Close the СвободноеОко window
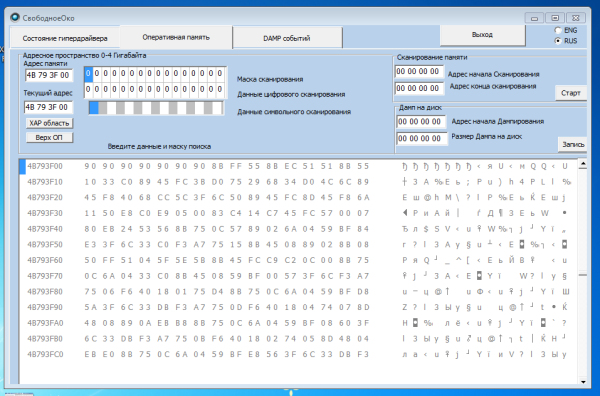The width and height of the screenshot is (600, 396). pyautogui.click(x=576, y=18)
